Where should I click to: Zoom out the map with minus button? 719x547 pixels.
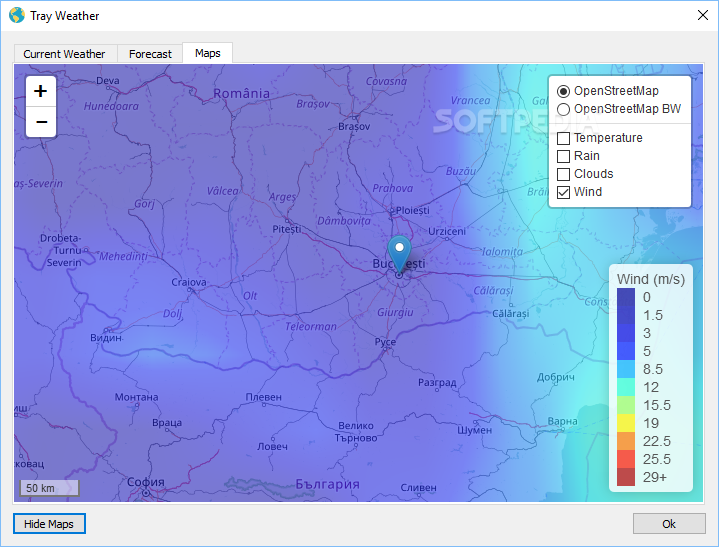click(x=41, y=122)
